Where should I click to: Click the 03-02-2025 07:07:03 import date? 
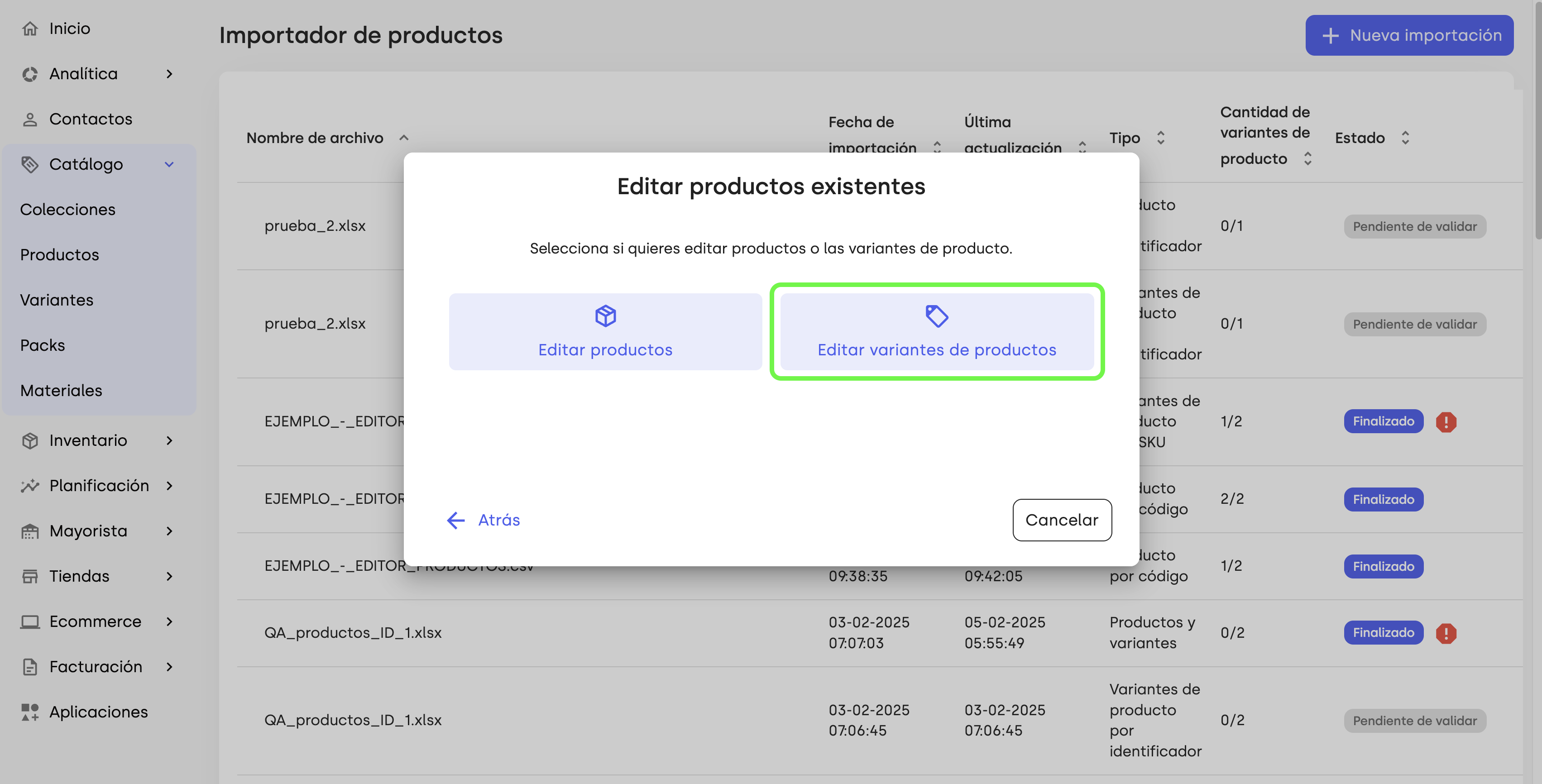[x=869, y=632]
